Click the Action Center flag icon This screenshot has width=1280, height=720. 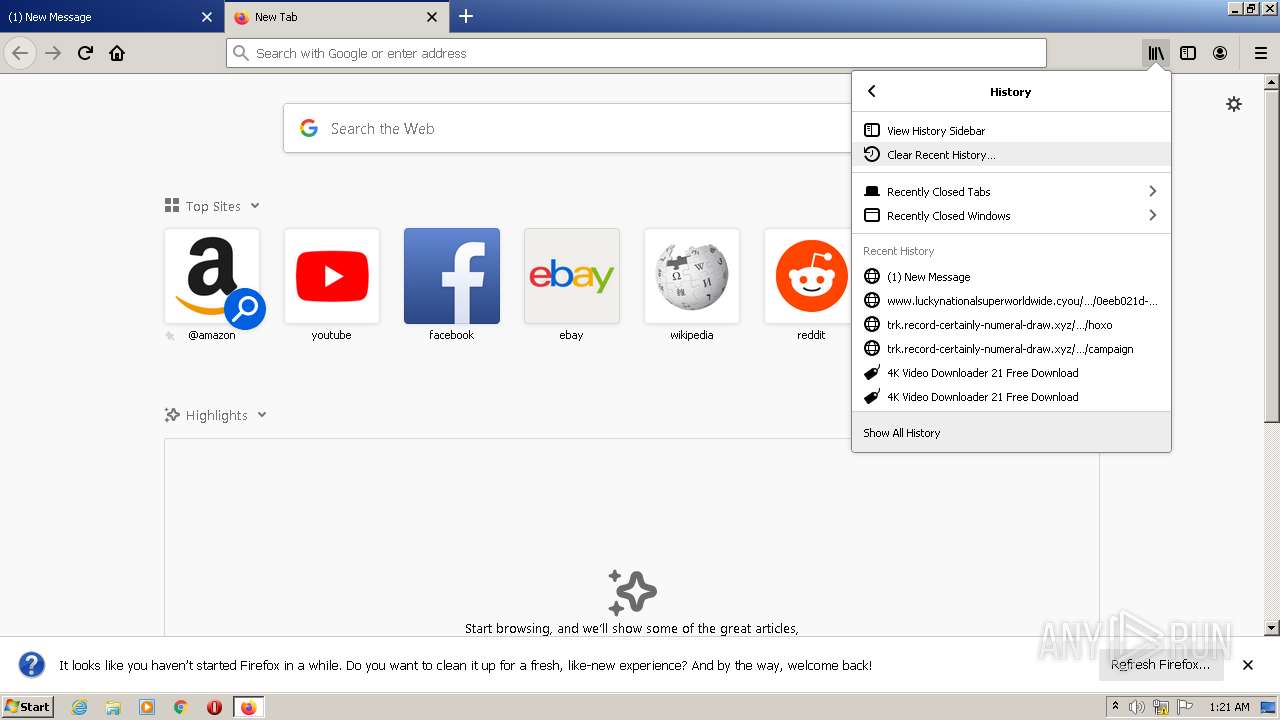click(x=1187, y=707)
